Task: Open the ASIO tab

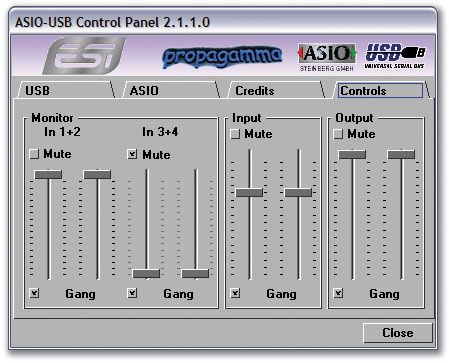Action: [x=171, y=90]
